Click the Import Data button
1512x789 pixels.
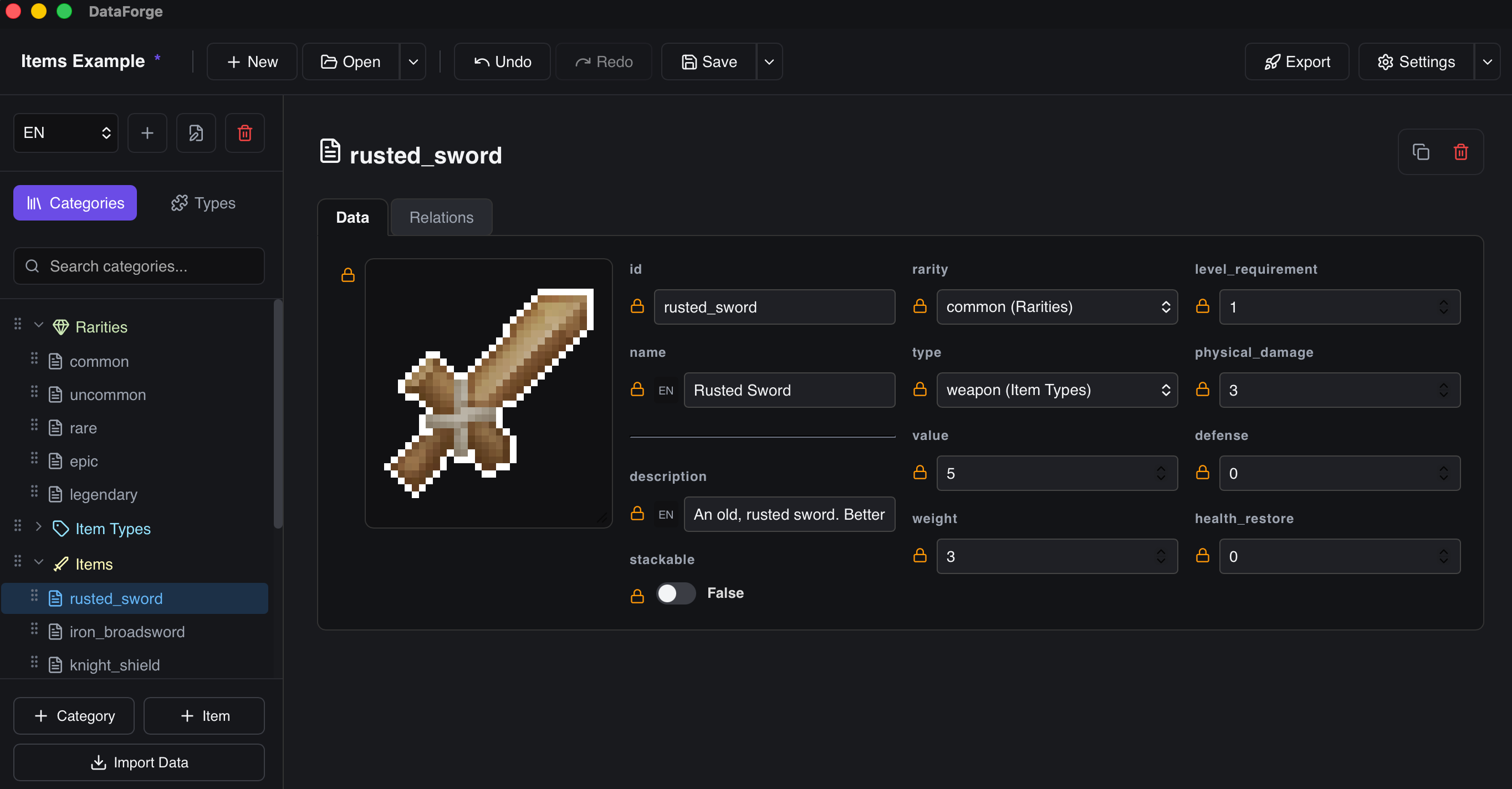pyautogui.click(x=139, y=762)
